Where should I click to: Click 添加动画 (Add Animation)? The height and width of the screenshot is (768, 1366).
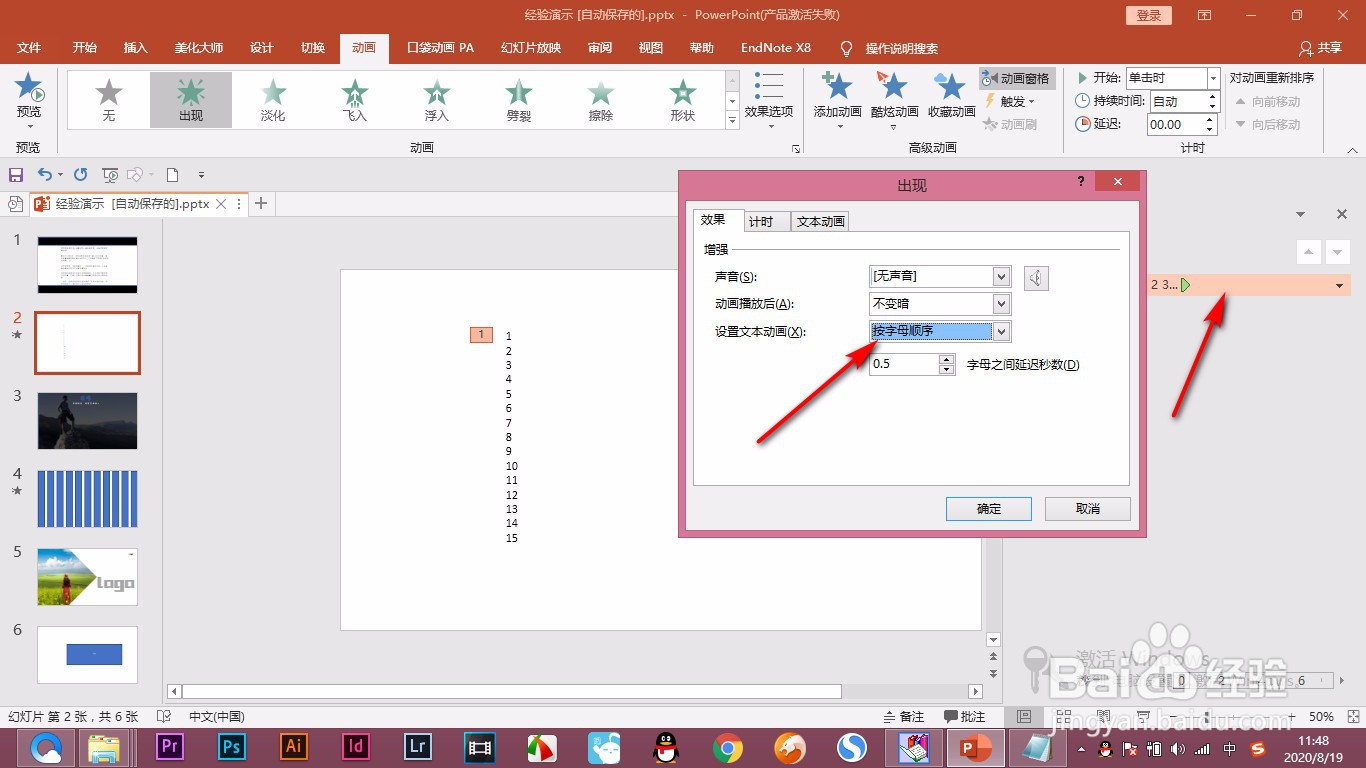tap(836, 99)
